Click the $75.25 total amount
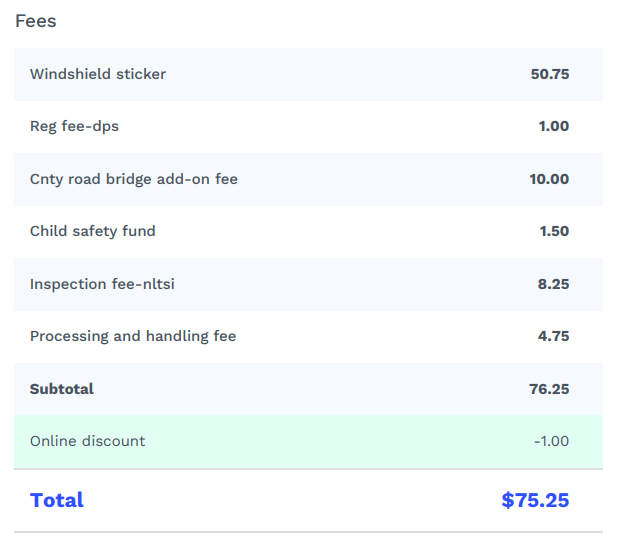619x555 pixels. point(535,500)
